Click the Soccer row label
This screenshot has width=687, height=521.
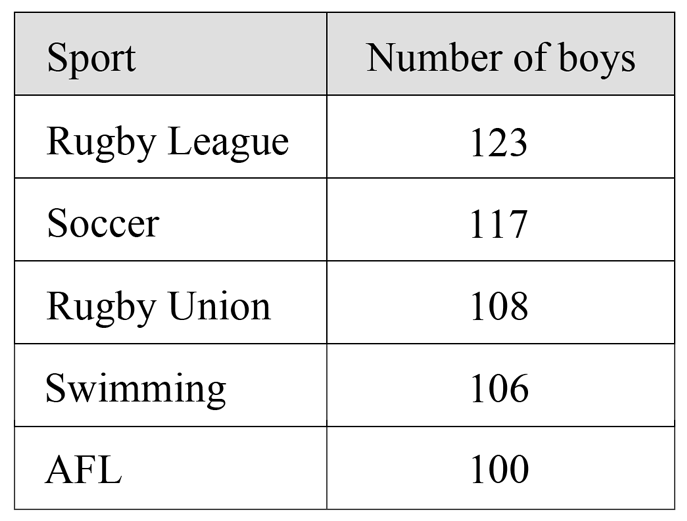(x=103, y=223)
